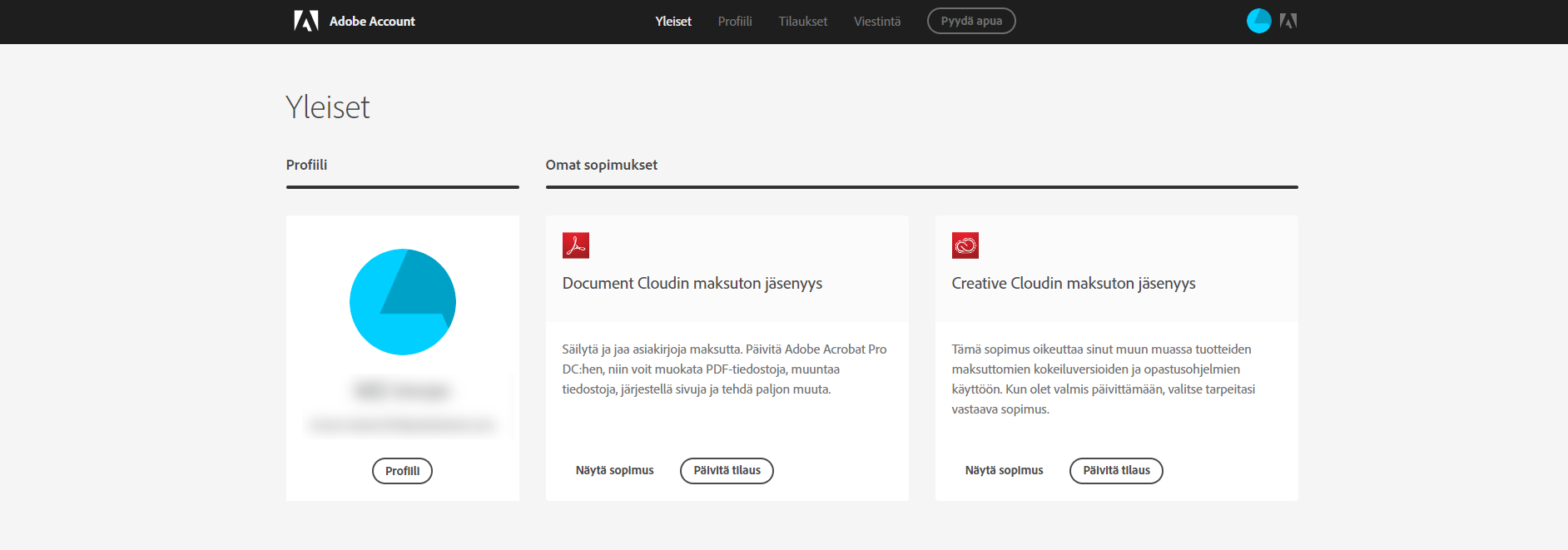
Task: Open the user avatar in the top bar
Action: tap(1258, 21)
